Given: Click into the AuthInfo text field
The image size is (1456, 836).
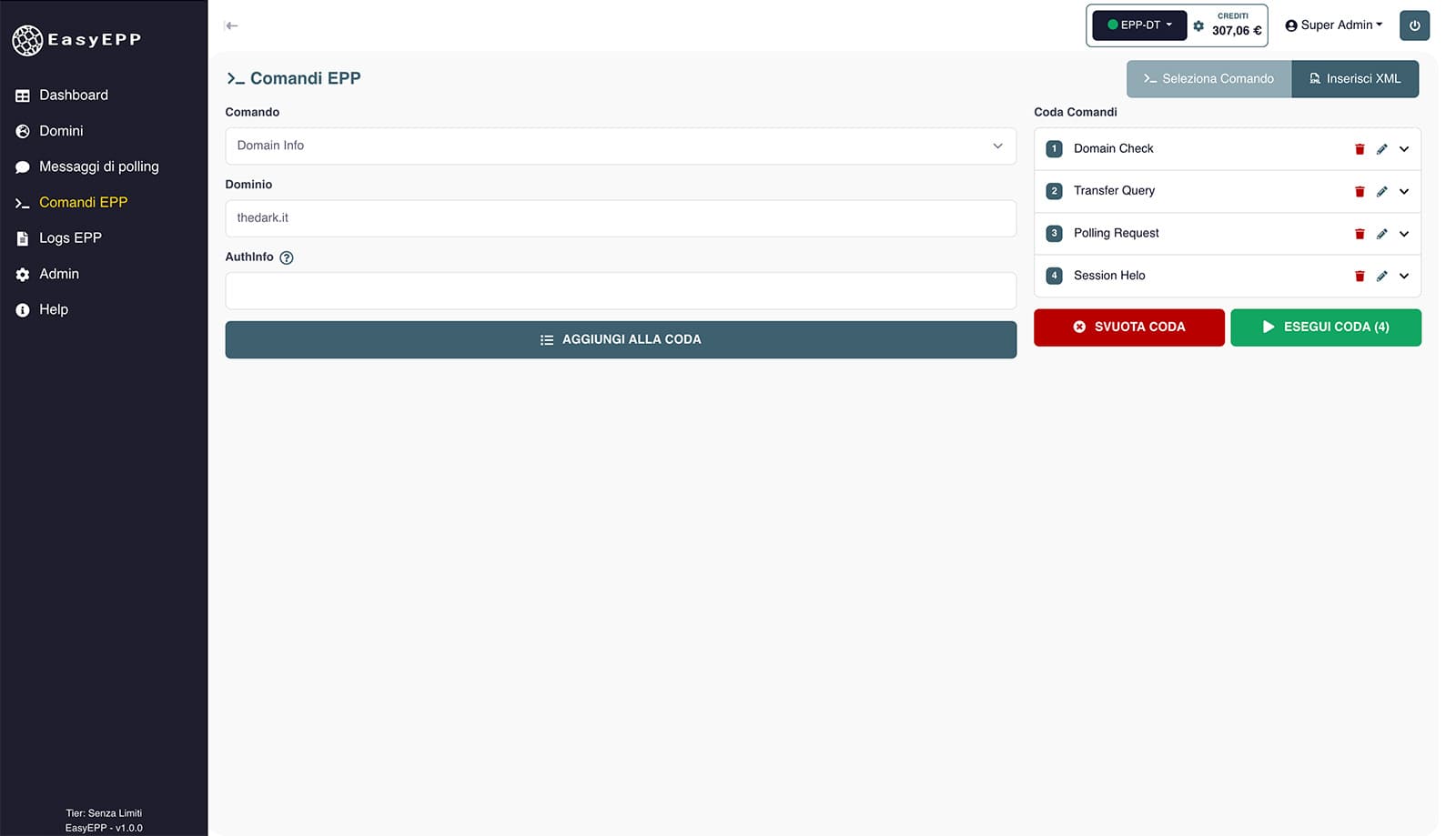Looking at the screenshot, I should [620, 291].
